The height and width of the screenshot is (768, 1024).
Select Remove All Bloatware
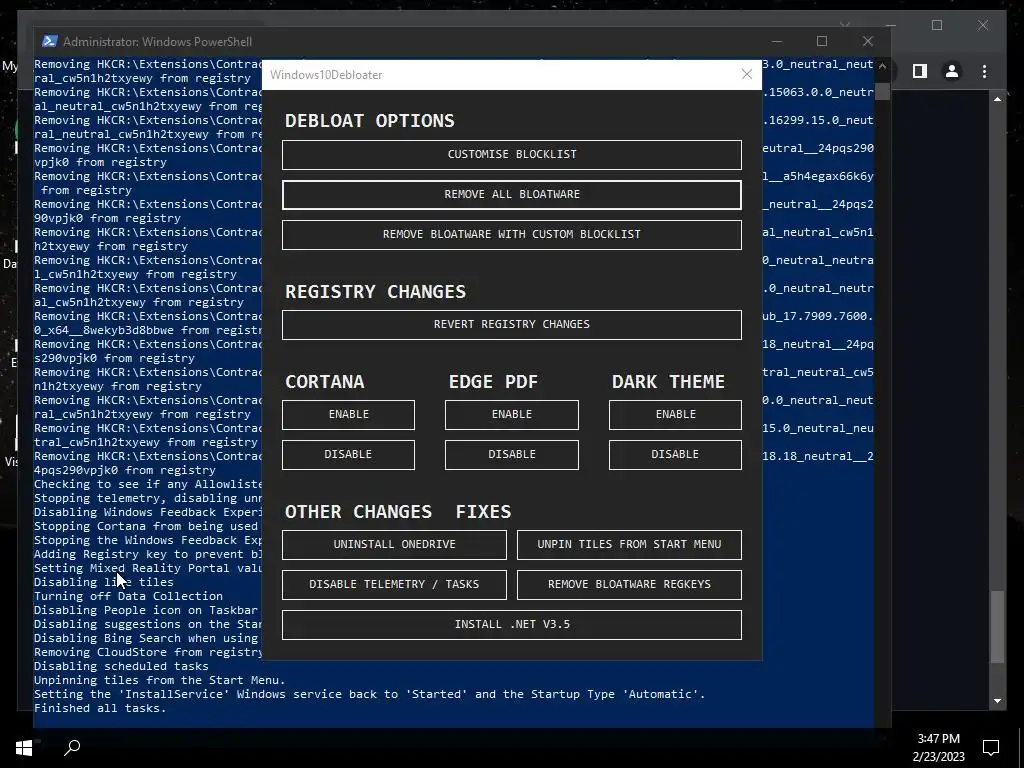point(511,195)
